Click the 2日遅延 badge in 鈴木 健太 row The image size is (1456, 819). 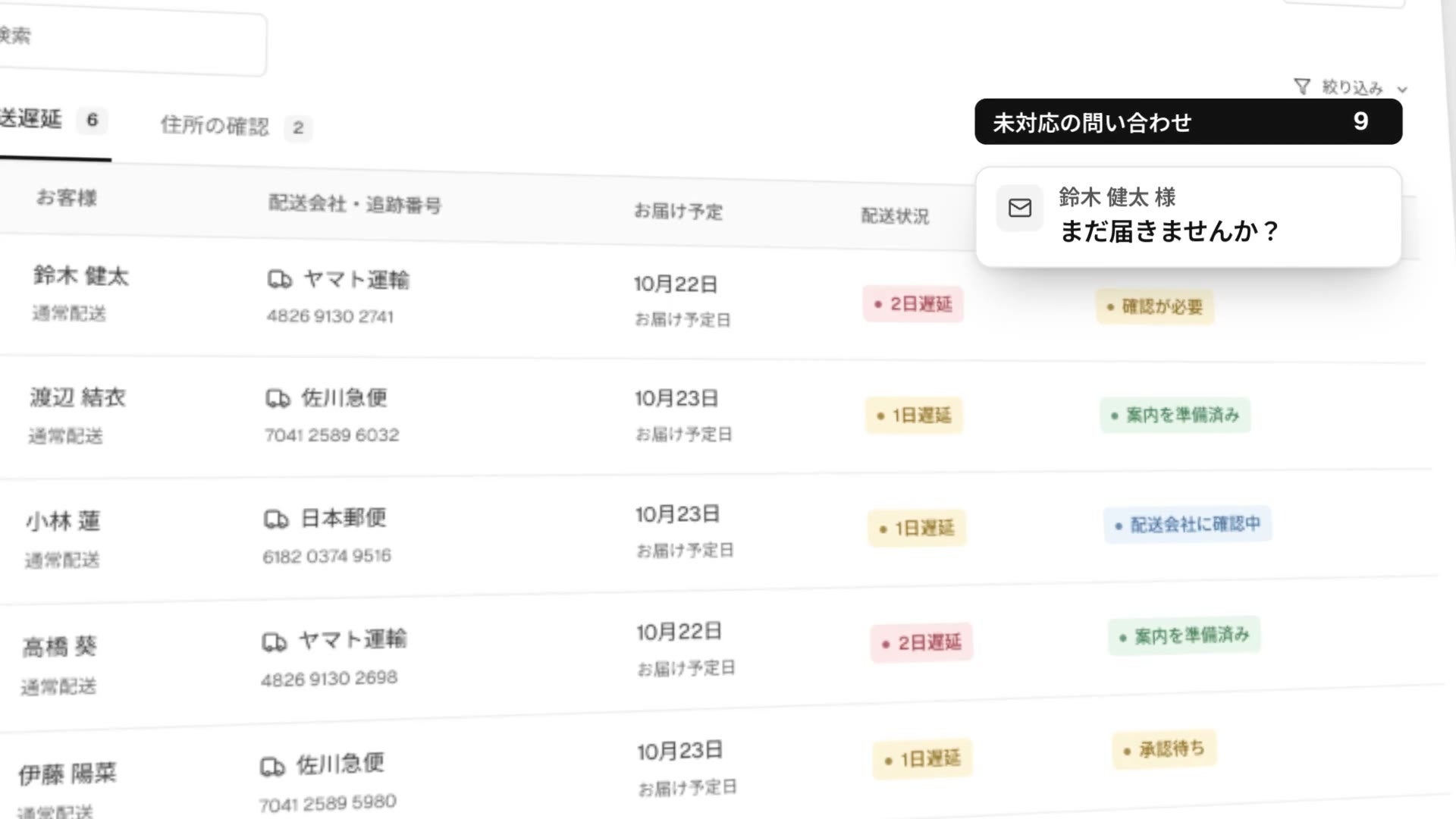pyautogui.click(x=913, y=304)
